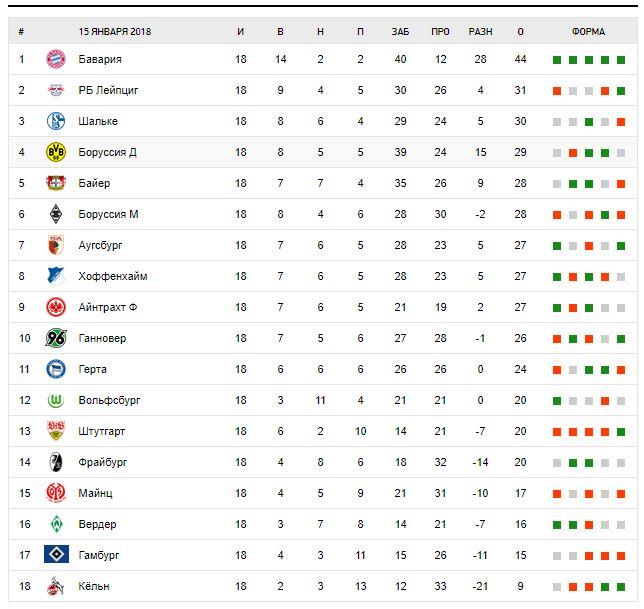644x609 pixels.
Task: Open the Фрайбург team page
Action: tap(102, 463)
